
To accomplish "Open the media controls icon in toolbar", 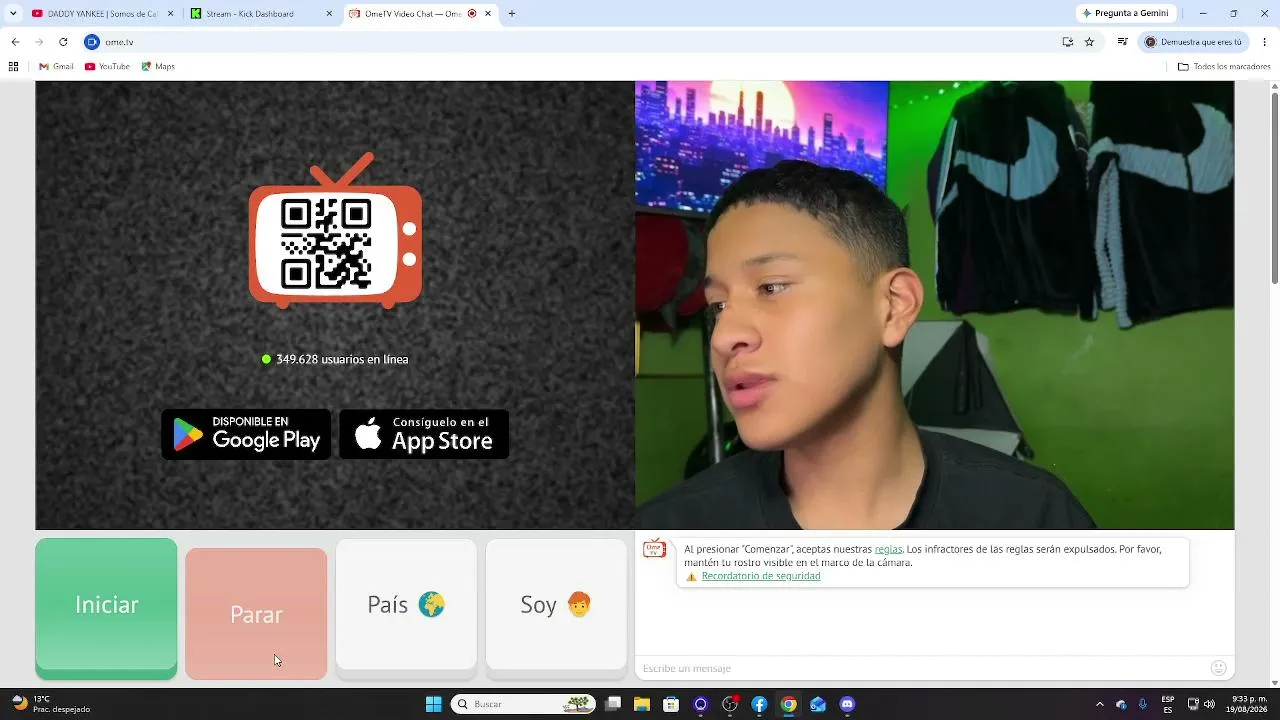I will click(1123, 42).
